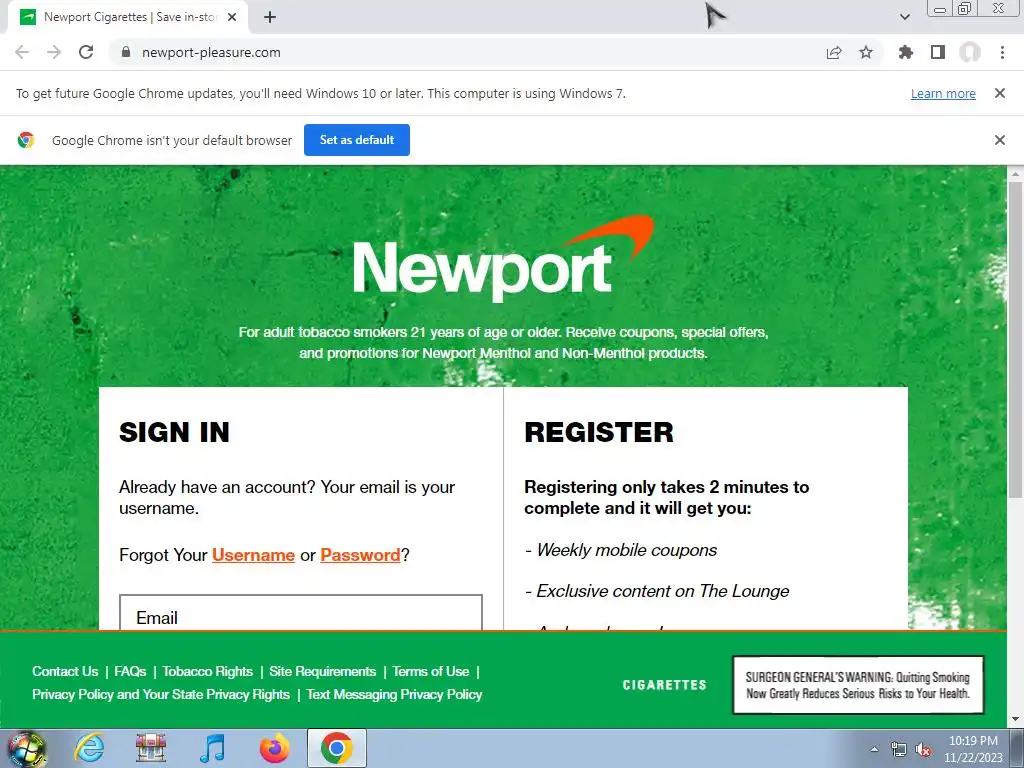The image size is (1024, 768).
Task: Click the forgot Password link
Action: click(360, 555)
